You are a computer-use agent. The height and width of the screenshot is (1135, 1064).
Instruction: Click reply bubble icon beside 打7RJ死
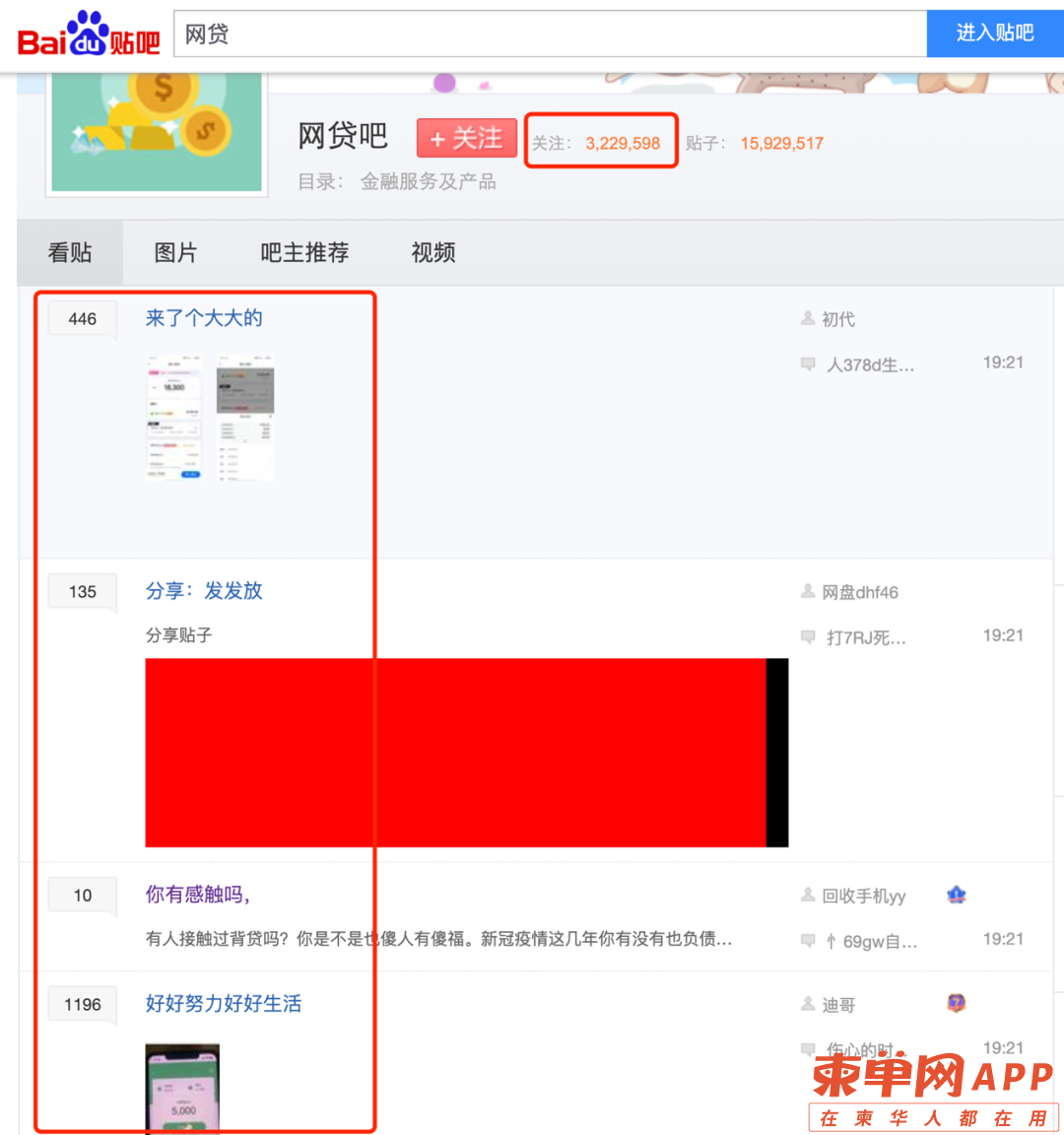click(808, 637)
